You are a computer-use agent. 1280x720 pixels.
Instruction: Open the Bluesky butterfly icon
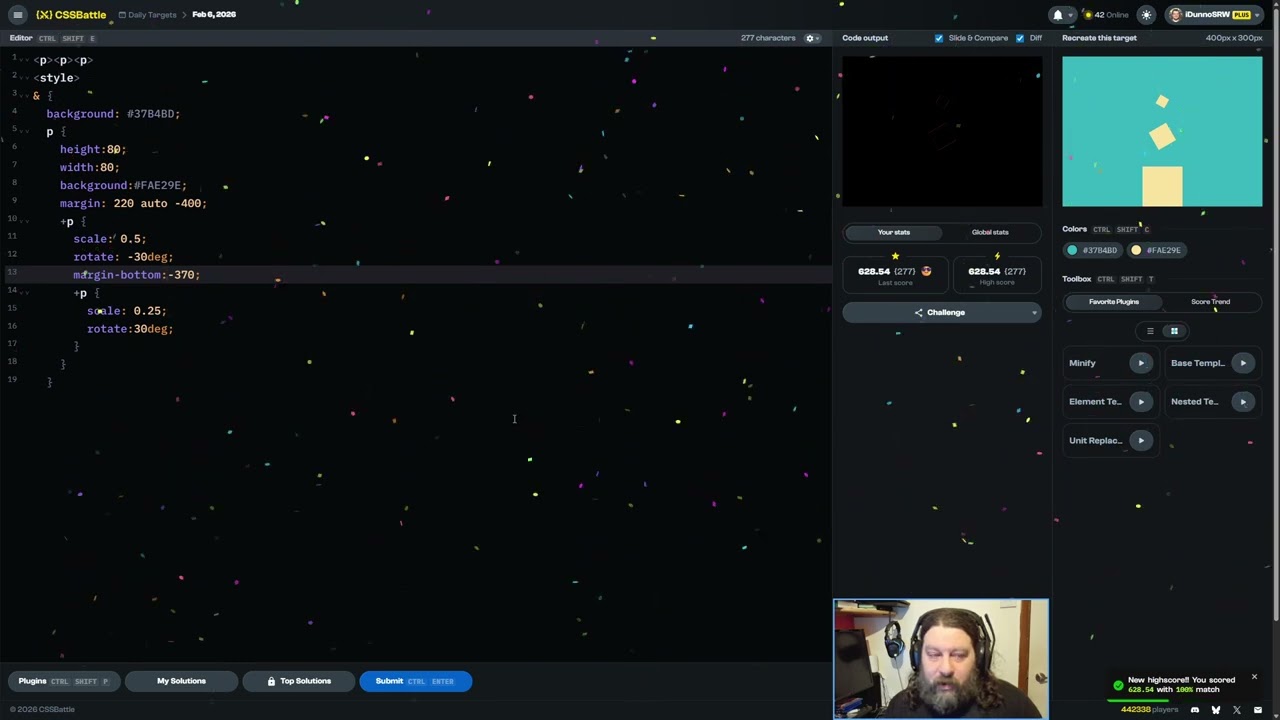click(1216, 710)
